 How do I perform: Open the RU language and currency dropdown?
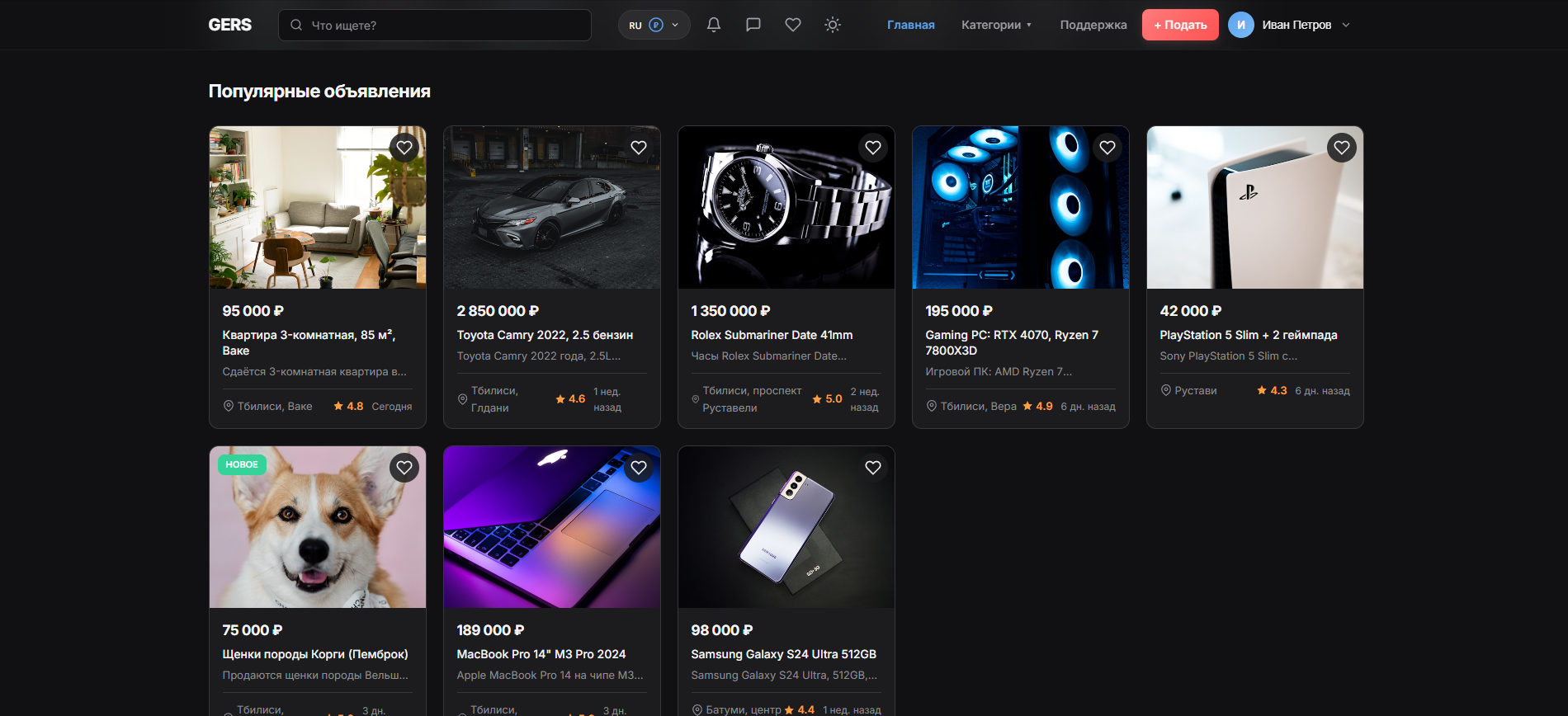654,25
